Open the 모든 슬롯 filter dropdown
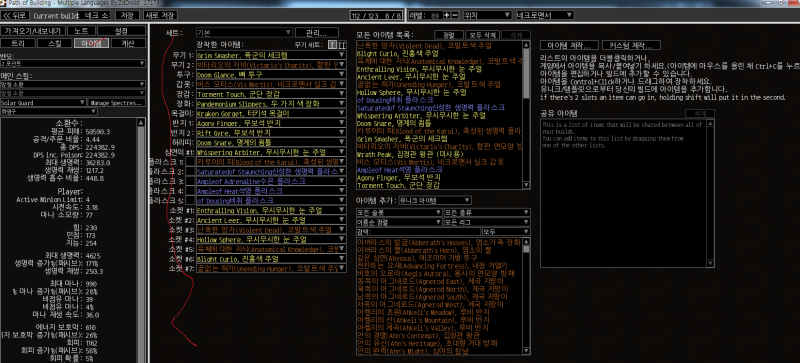Viewport: 800px width, 363px height. tap(399, 212)
